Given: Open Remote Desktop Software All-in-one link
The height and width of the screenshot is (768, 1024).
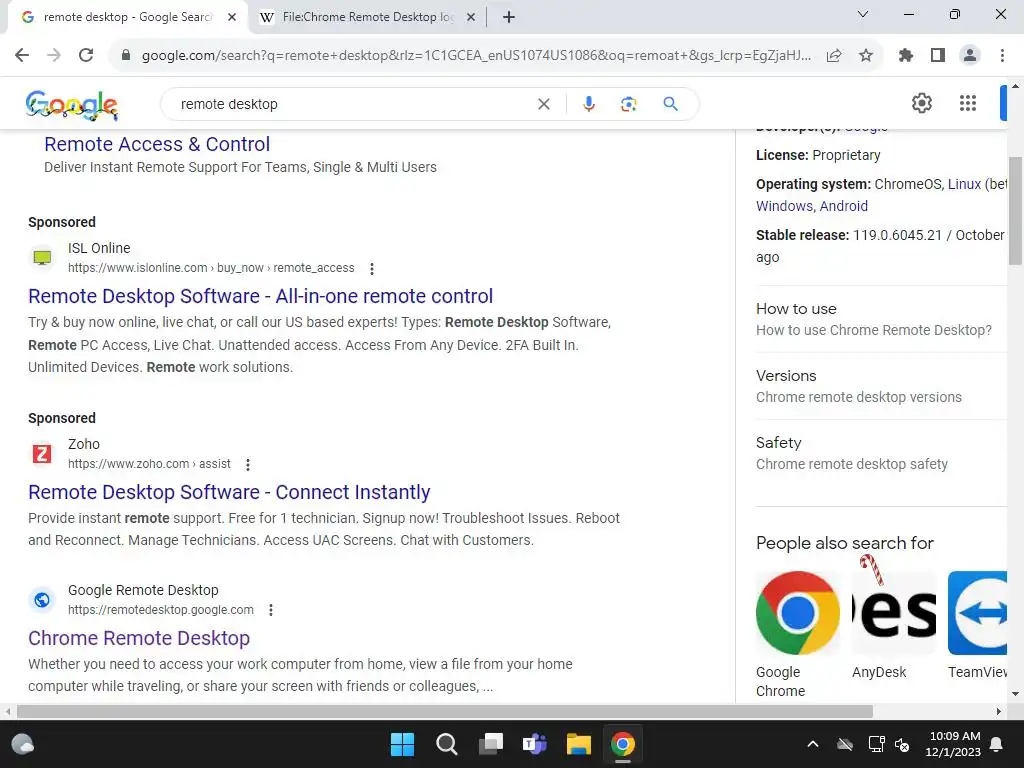Looking at the screenshot, I should (260, 296).
